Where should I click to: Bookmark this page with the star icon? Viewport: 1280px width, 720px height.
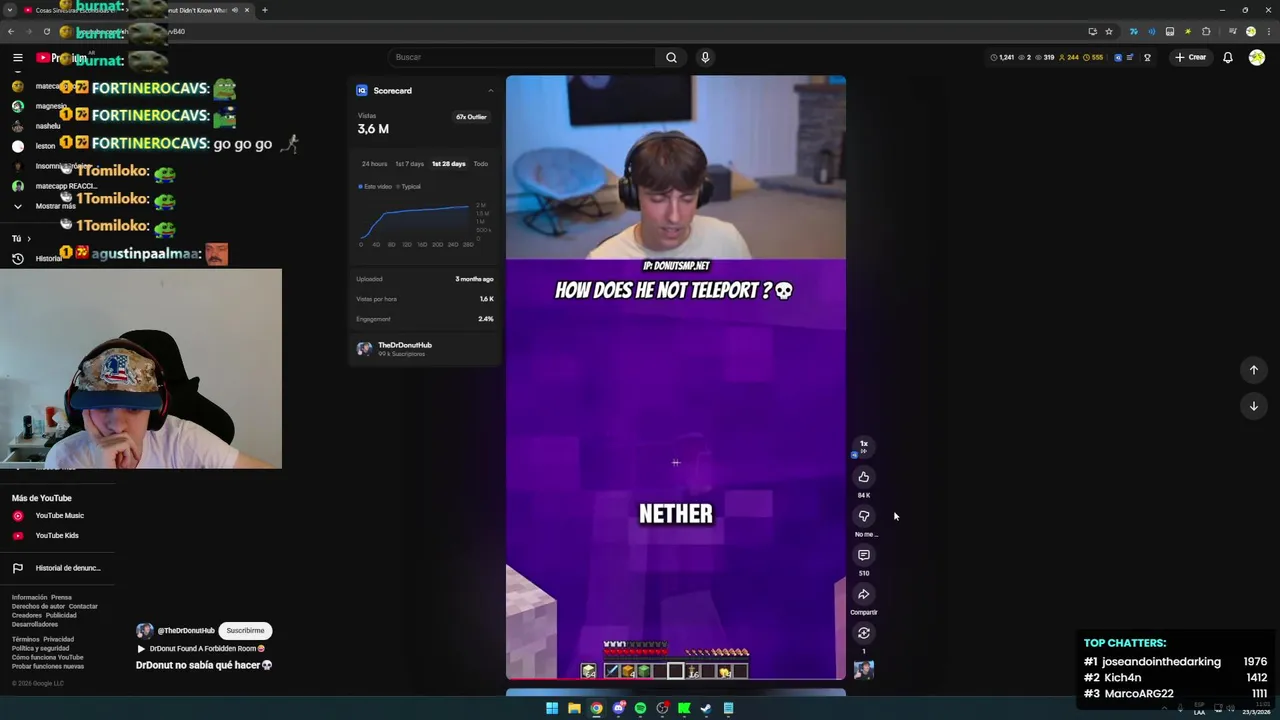pyautogui.click(x=1109, y=31)
